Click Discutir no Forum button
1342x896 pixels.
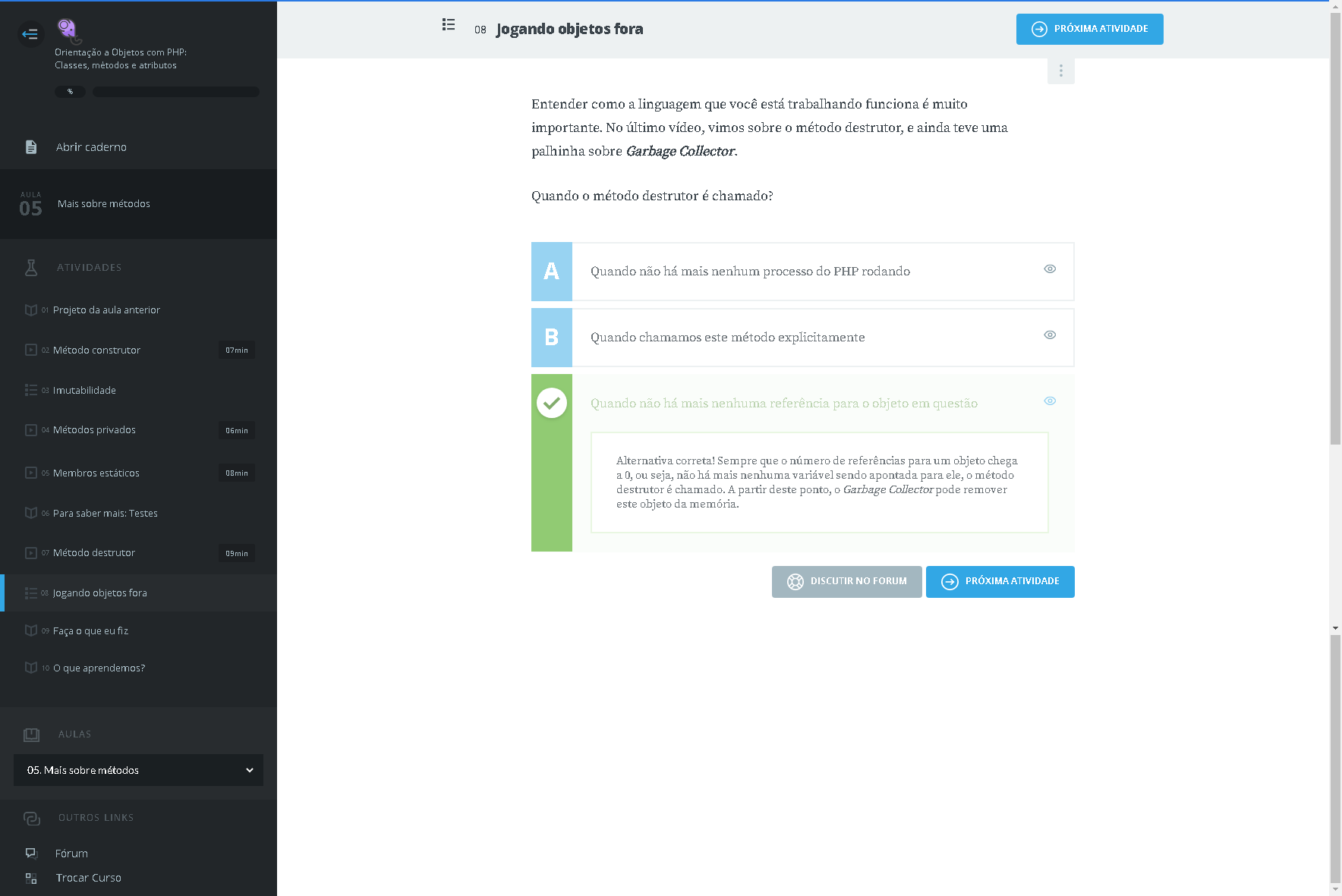click(846, 582)
